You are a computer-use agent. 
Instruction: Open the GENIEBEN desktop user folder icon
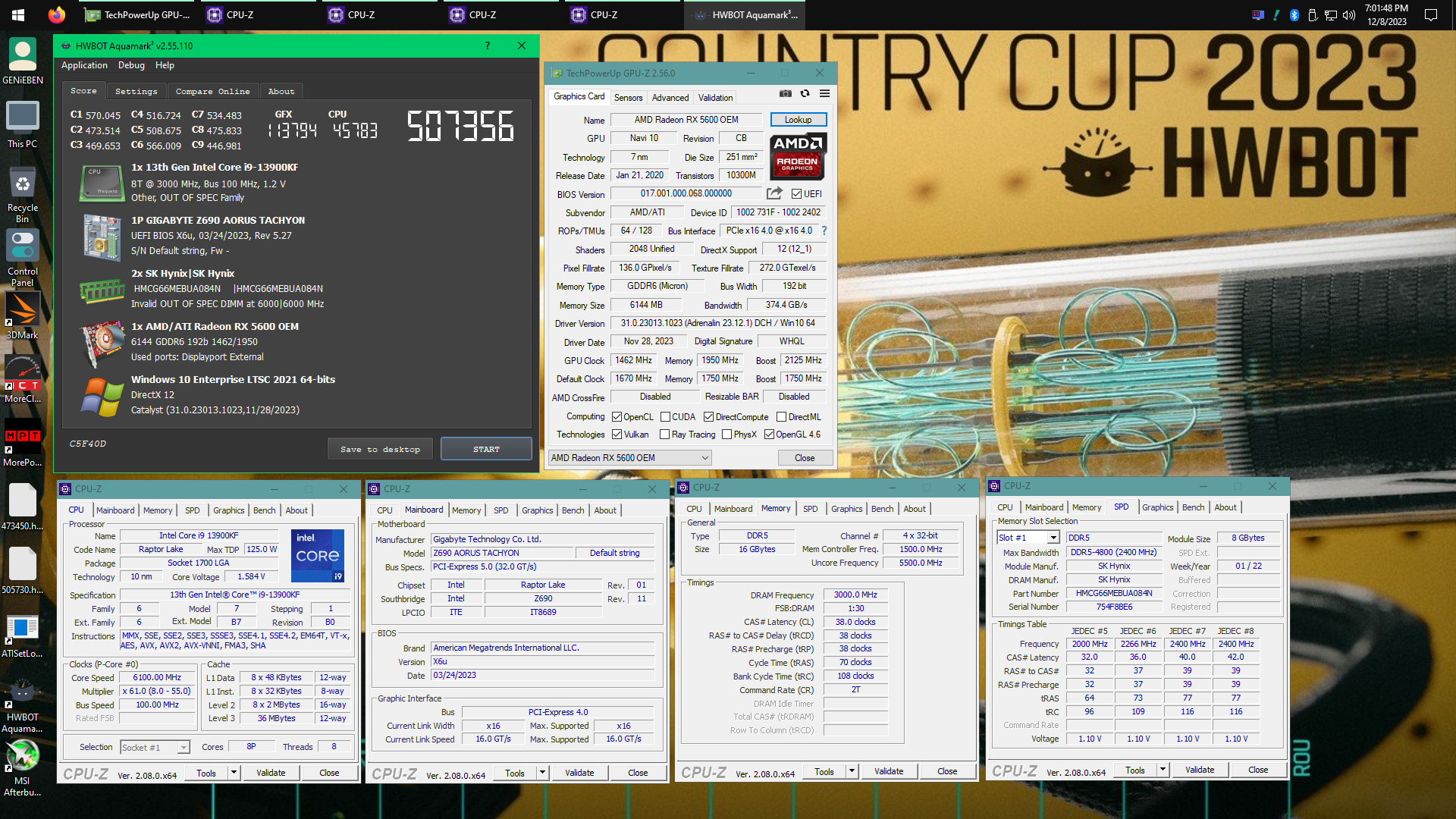pos(23,61)
